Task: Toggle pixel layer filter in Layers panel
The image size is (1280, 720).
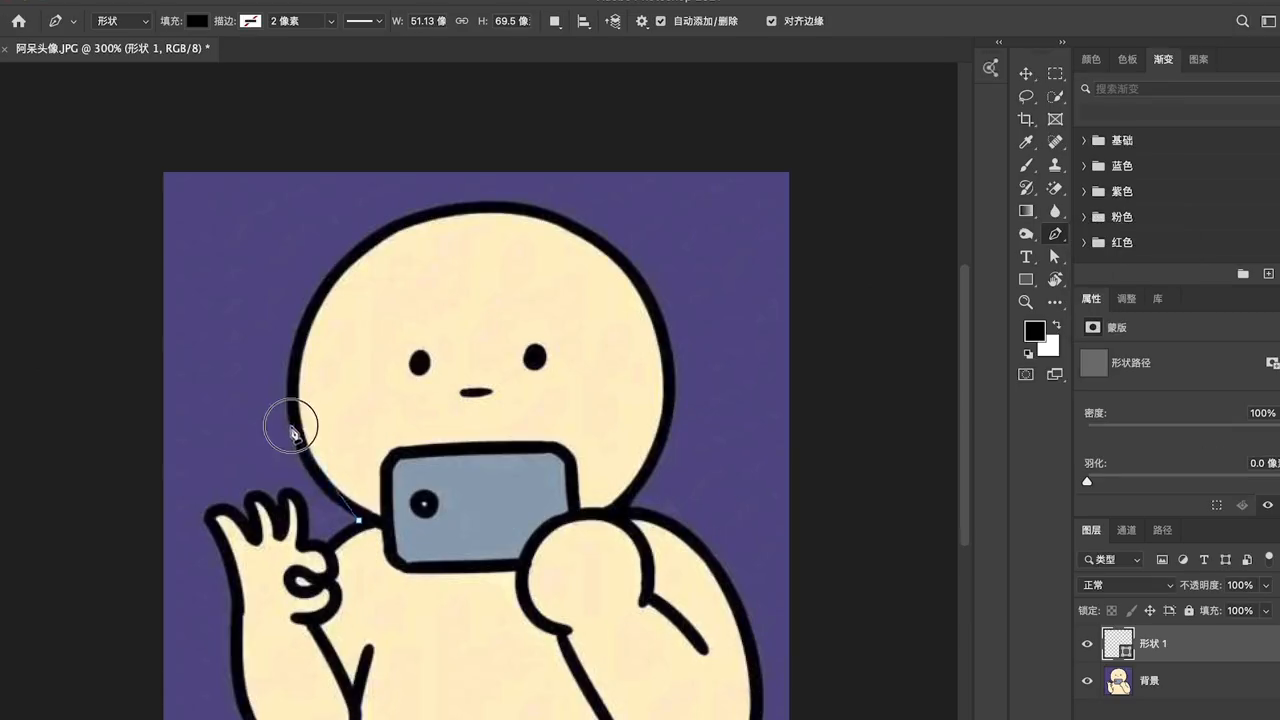Action: tap(1162, 560)
